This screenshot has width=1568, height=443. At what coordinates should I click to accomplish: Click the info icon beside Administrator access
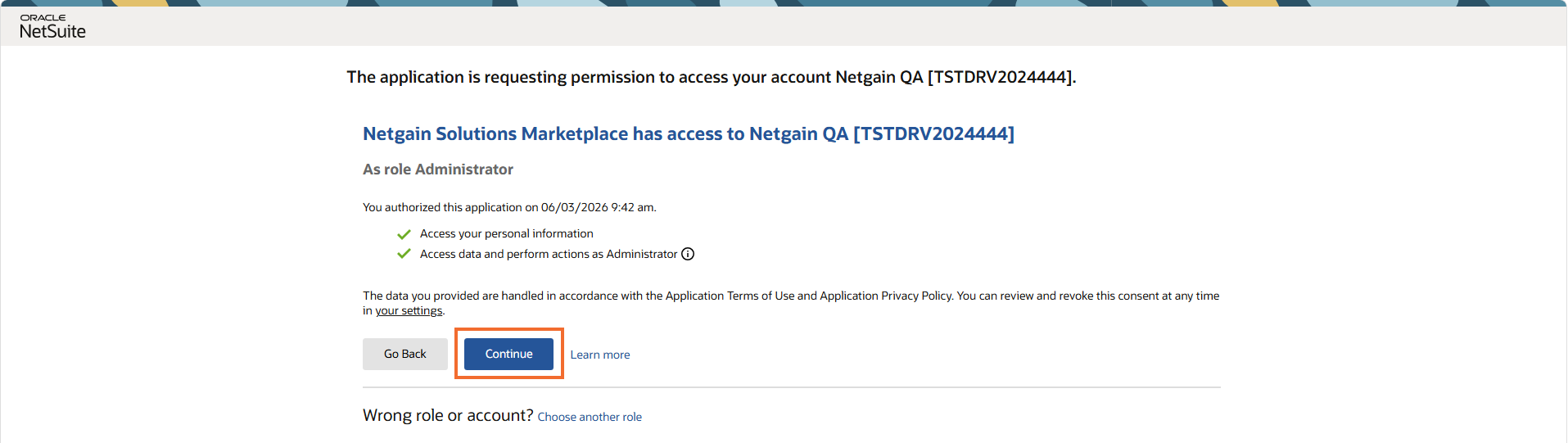tap(688, 254)
